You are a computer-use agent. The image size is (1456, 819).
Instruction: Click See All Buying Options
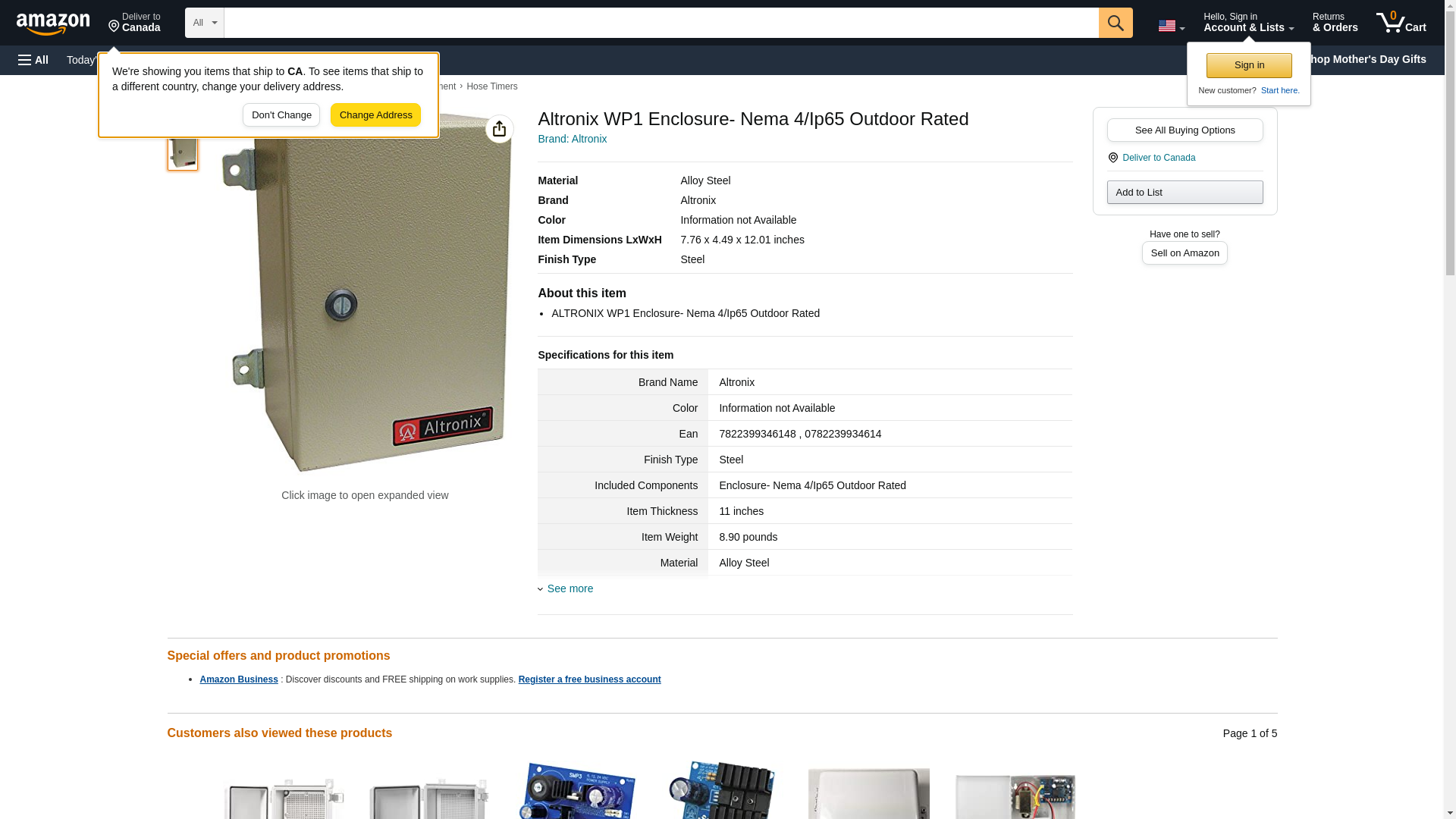pyautogui.click(x=1185, y=130)
